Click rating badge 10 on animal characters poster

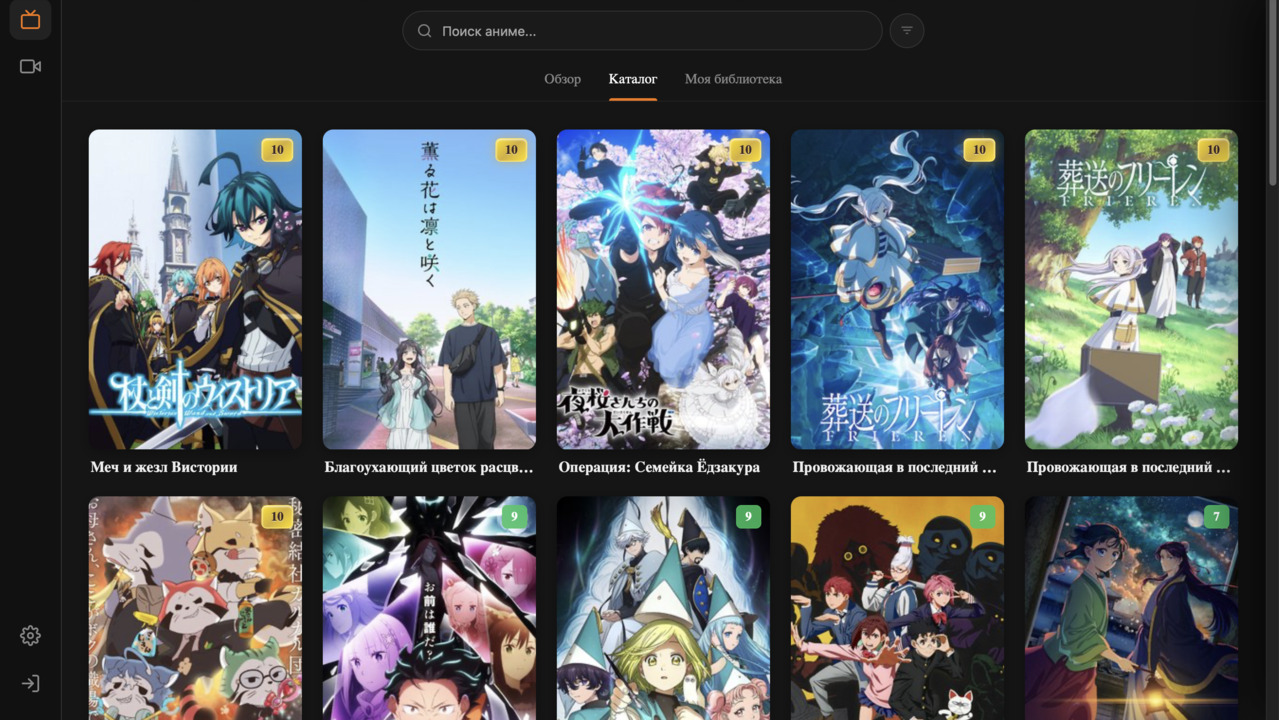277,517
